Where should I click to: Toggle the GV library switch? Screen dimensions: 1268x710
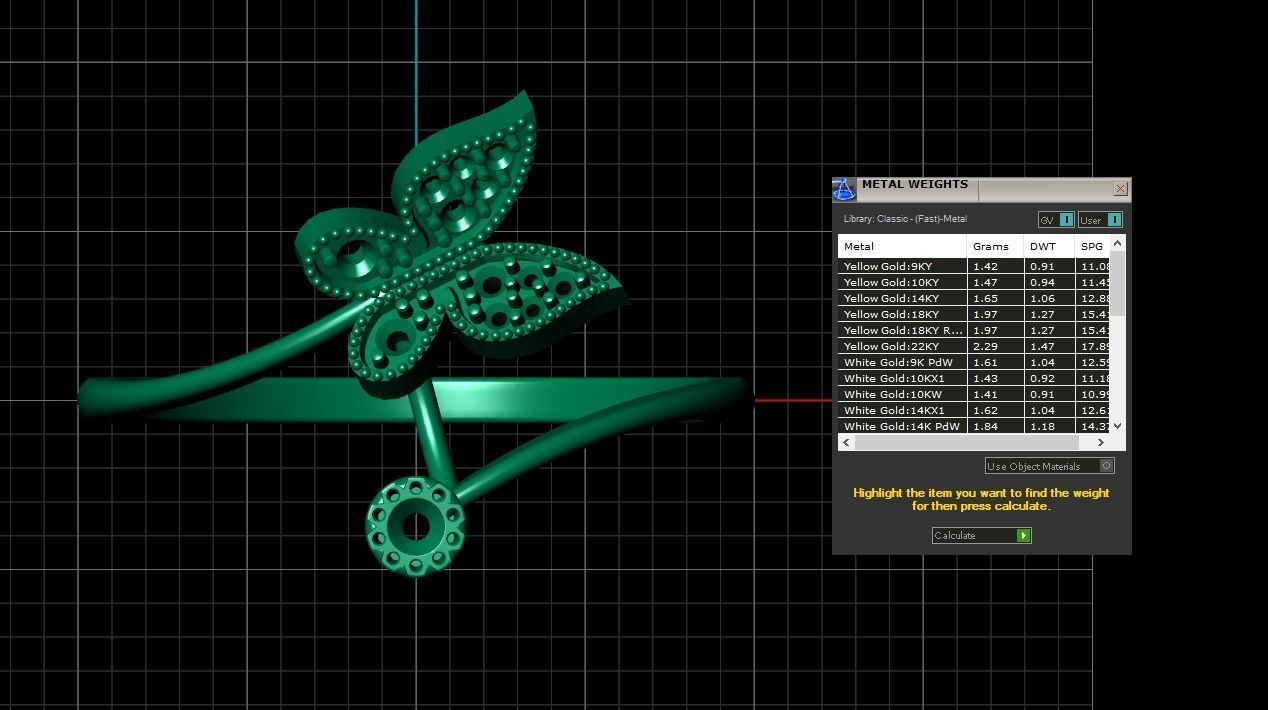[1055, 220]
